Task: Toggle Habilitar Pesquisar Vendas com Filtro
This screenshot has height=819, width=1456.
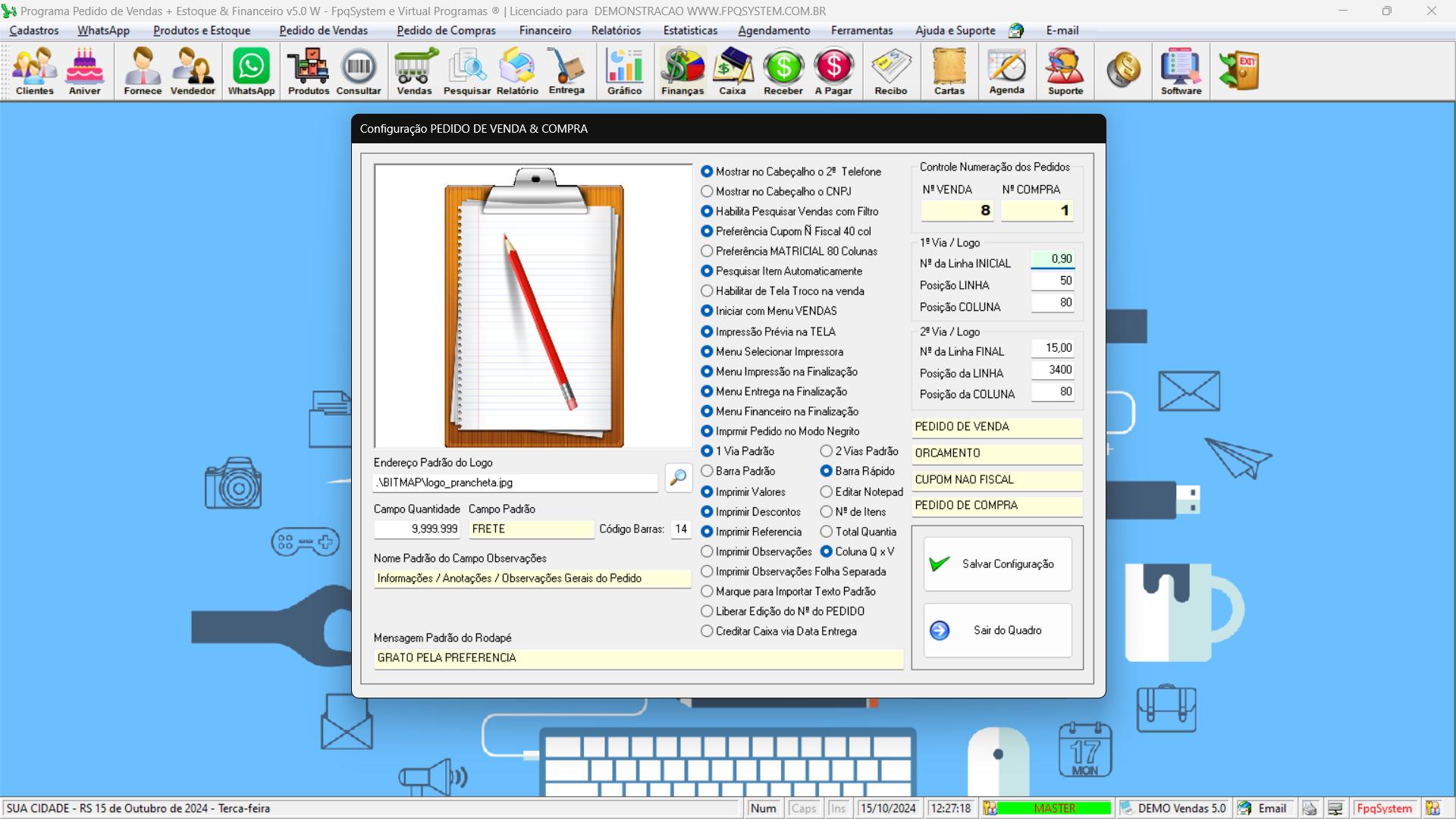Action: [707, 211]
